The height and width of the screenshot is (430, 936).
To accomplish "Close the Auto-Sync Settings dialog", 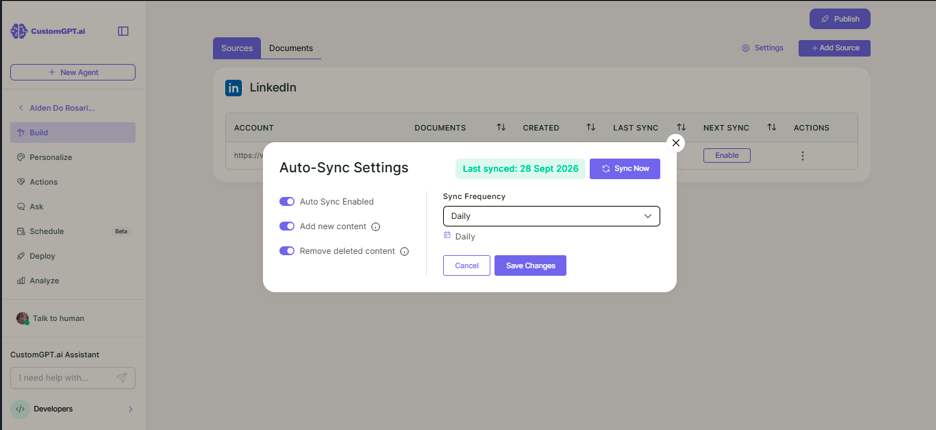I will (x=676, y=143).
